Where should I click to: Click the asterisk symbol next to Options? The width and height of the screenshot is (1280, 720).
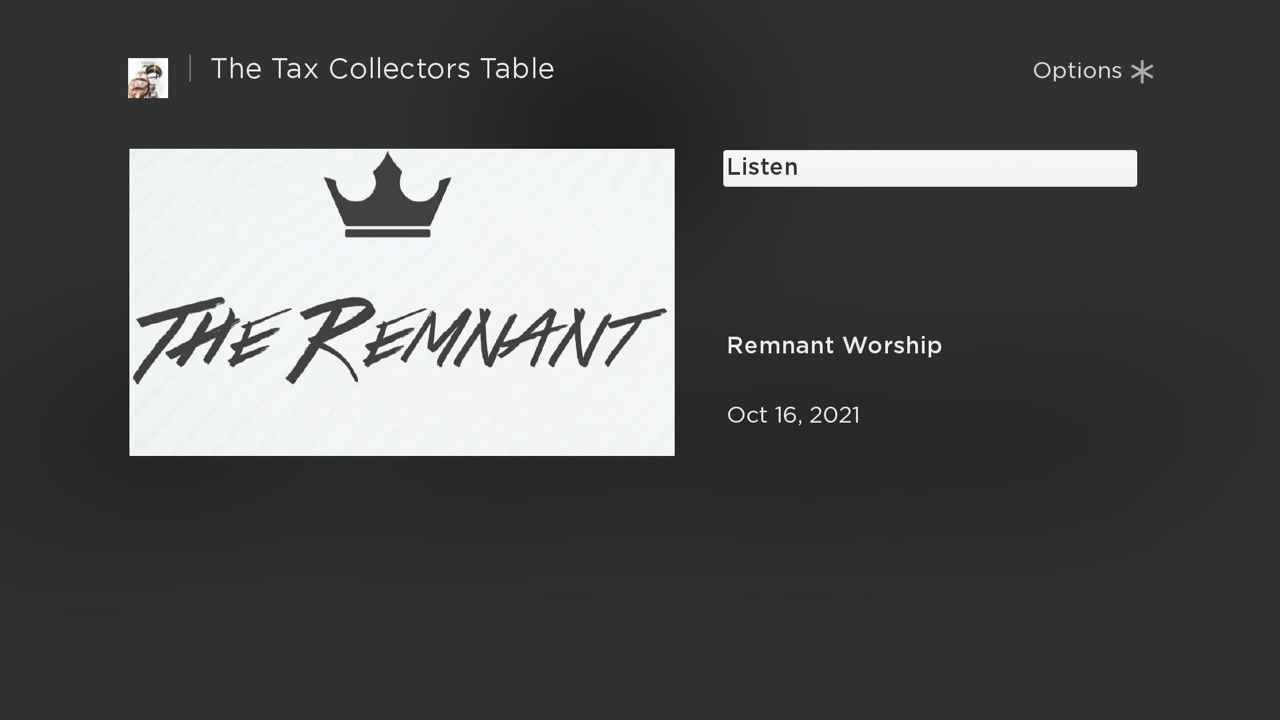coord(1141,71)
